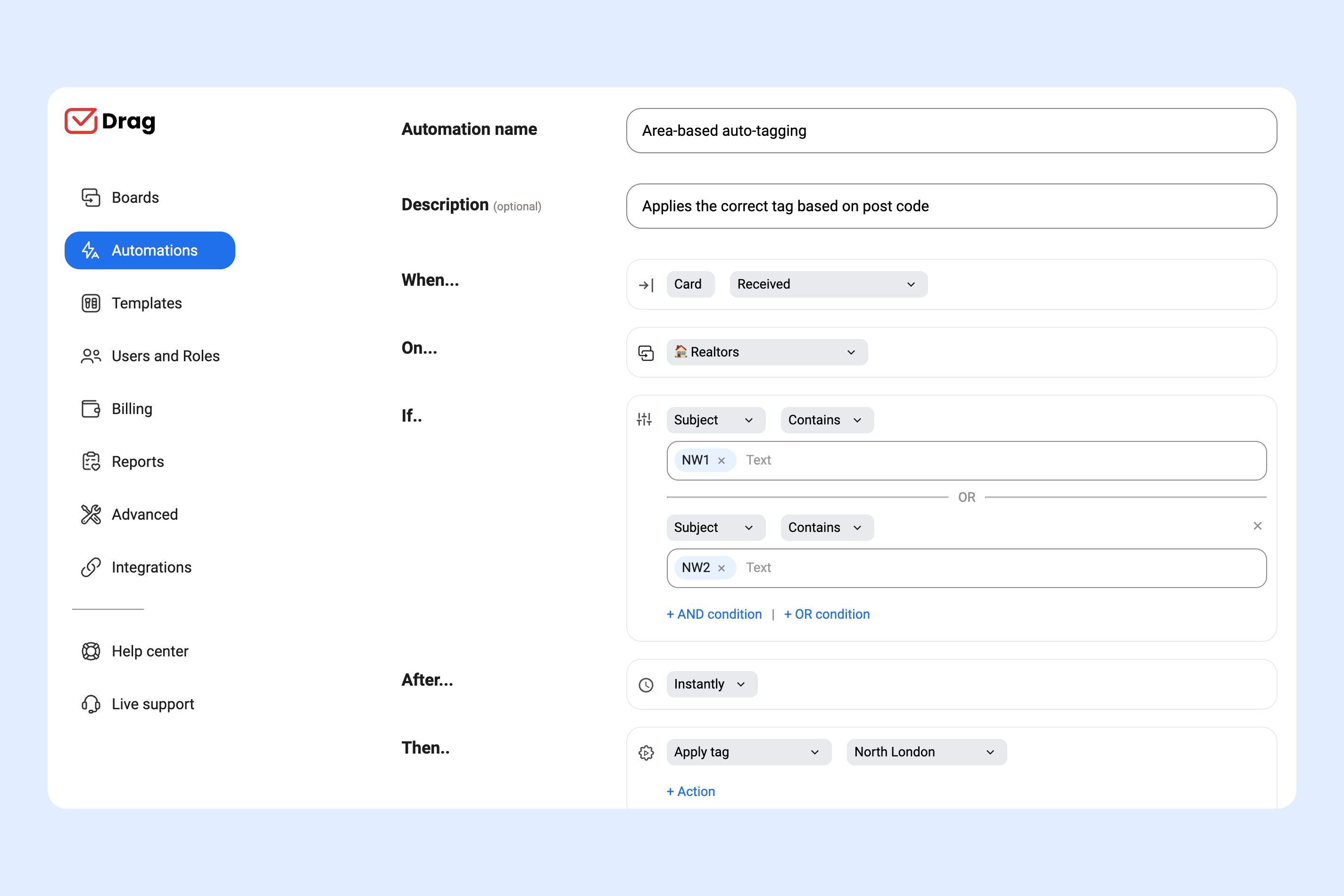Click the Description input field
Screen dimensions: 1344x896
[x=952, y=206]
